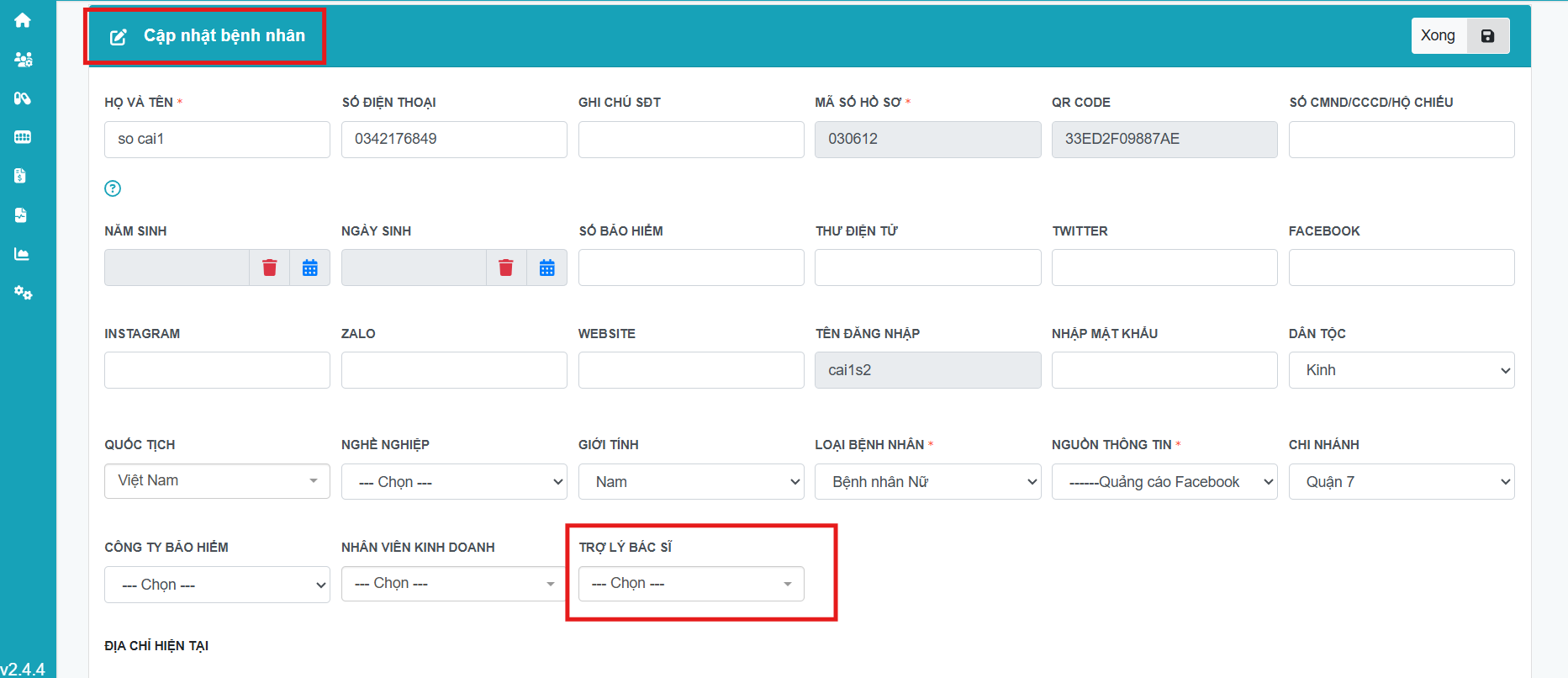Open the home icon in the sidebar
This screenshot has width=1568, height=678.
pos(23,20)
